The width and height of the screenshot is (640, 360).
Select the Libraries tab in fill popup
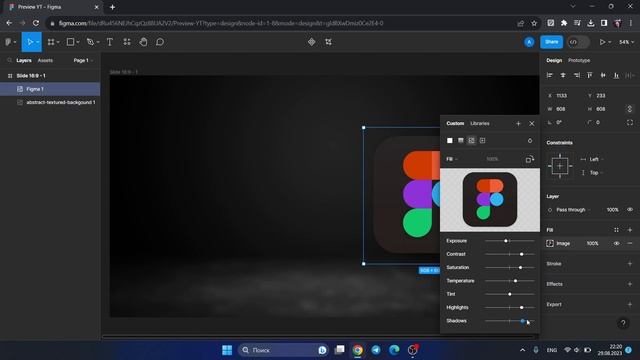click(x=480, y=123)
